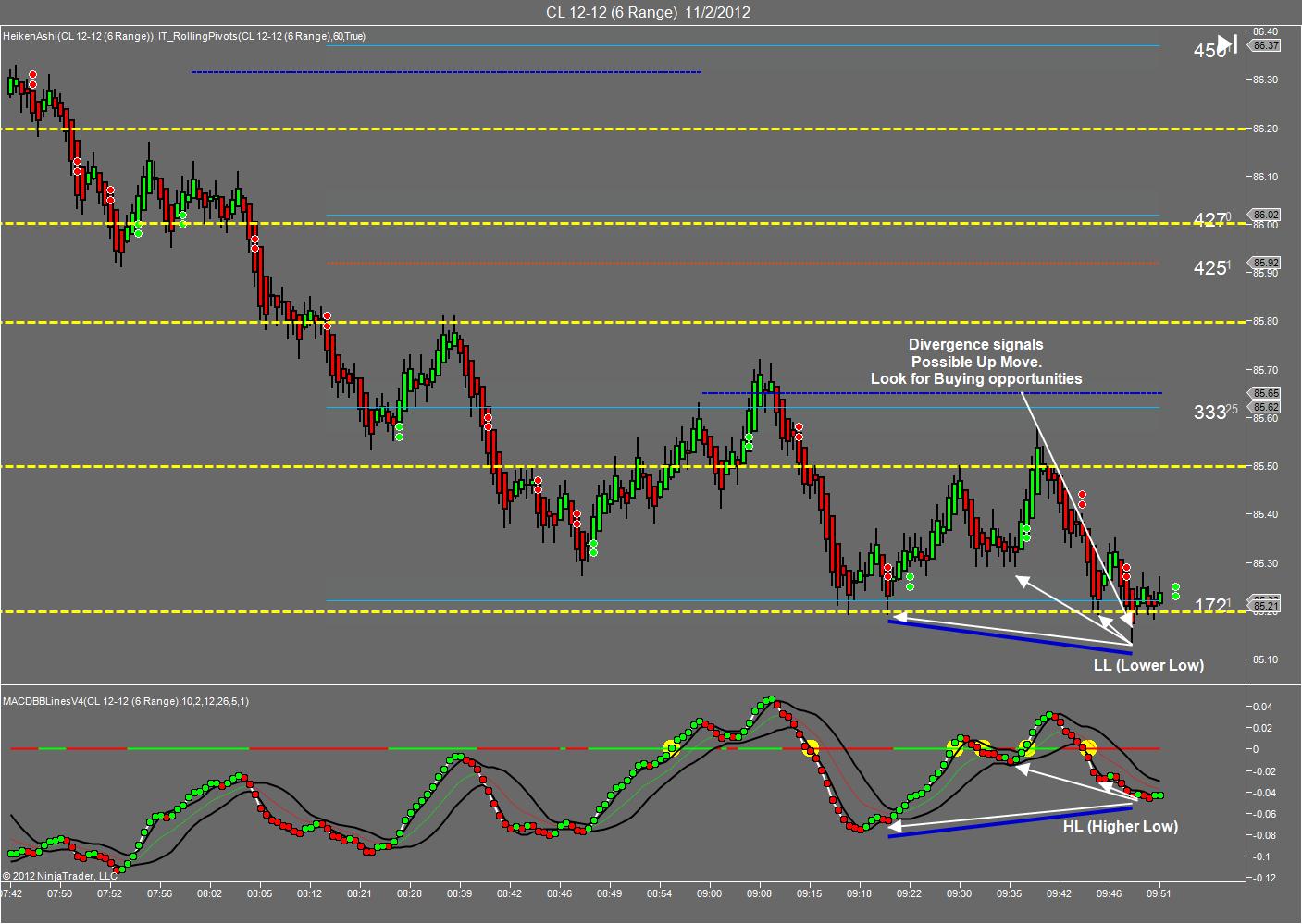The height and width of the screenshot is (924, 1302).
Task: Select the 85.62 price marker tag
Action: 1265,407
